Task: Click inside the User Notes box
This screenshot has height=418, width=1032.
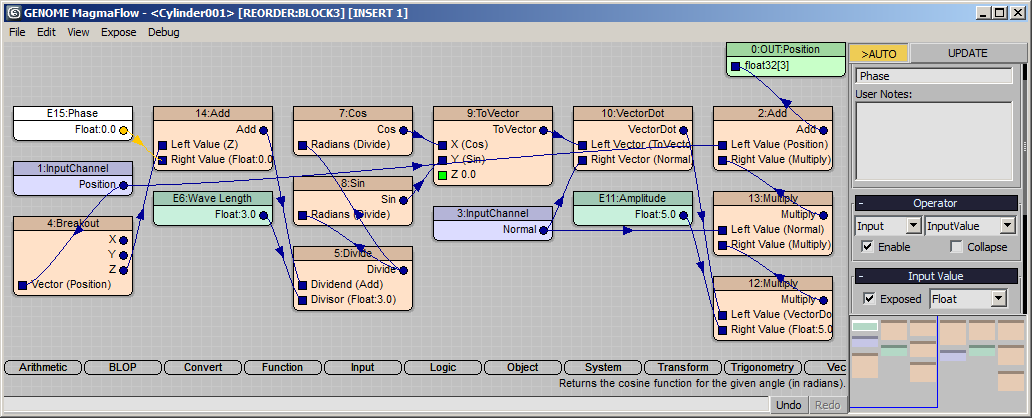Action: point(933,140)
